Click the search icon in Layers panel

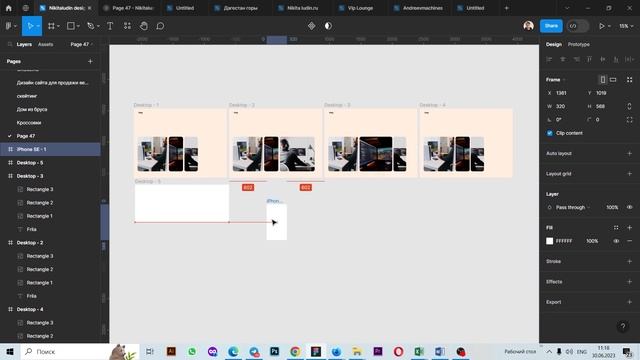[10, 44]
